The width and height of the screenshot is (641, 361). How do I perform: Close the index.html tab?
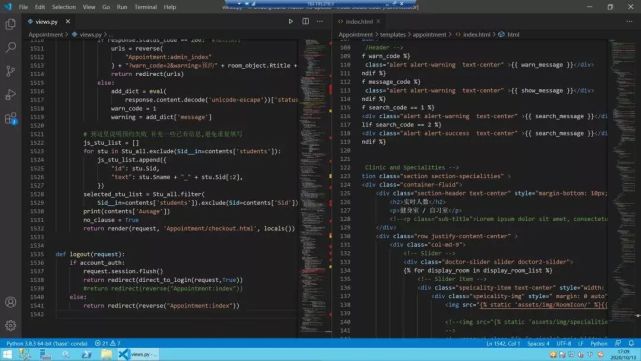coord(379,21)
